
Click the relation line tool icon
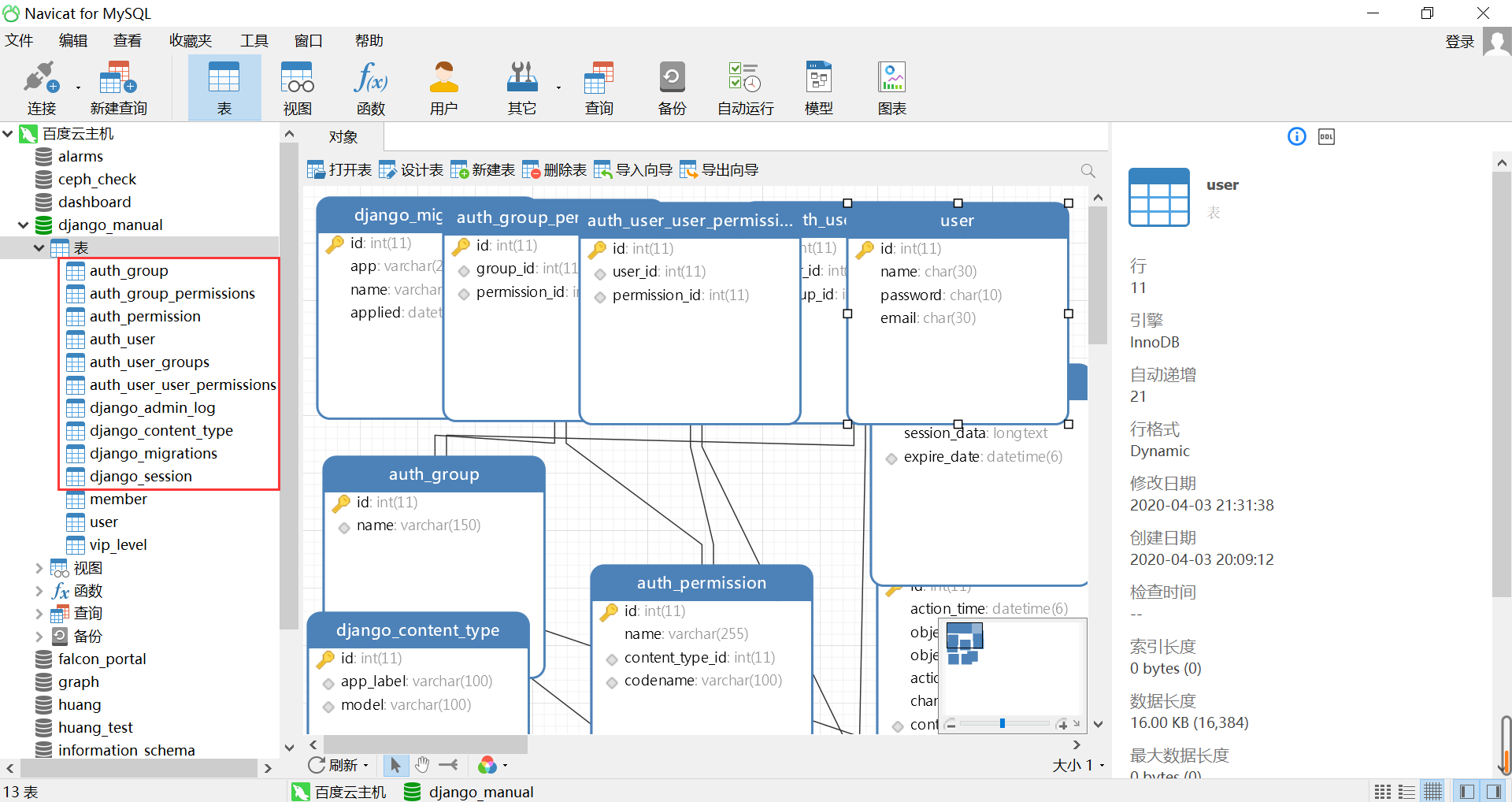pyautogui.click(x=449, y=764)
